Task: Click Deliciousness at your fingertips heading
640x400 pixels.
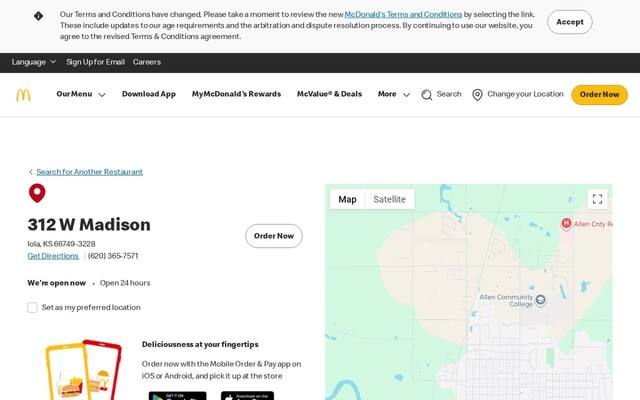Action: [200, 344]
